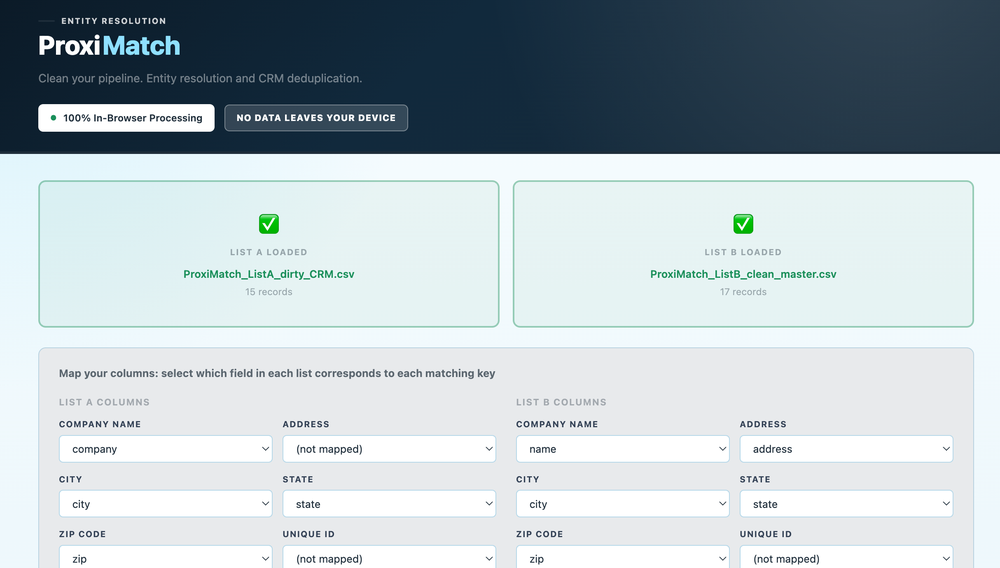Click ProxiMatch_ListA_dirty_CRM.csv file name
The width and height of the screenshot is (1000, 568).
click(x=268, y=274)
